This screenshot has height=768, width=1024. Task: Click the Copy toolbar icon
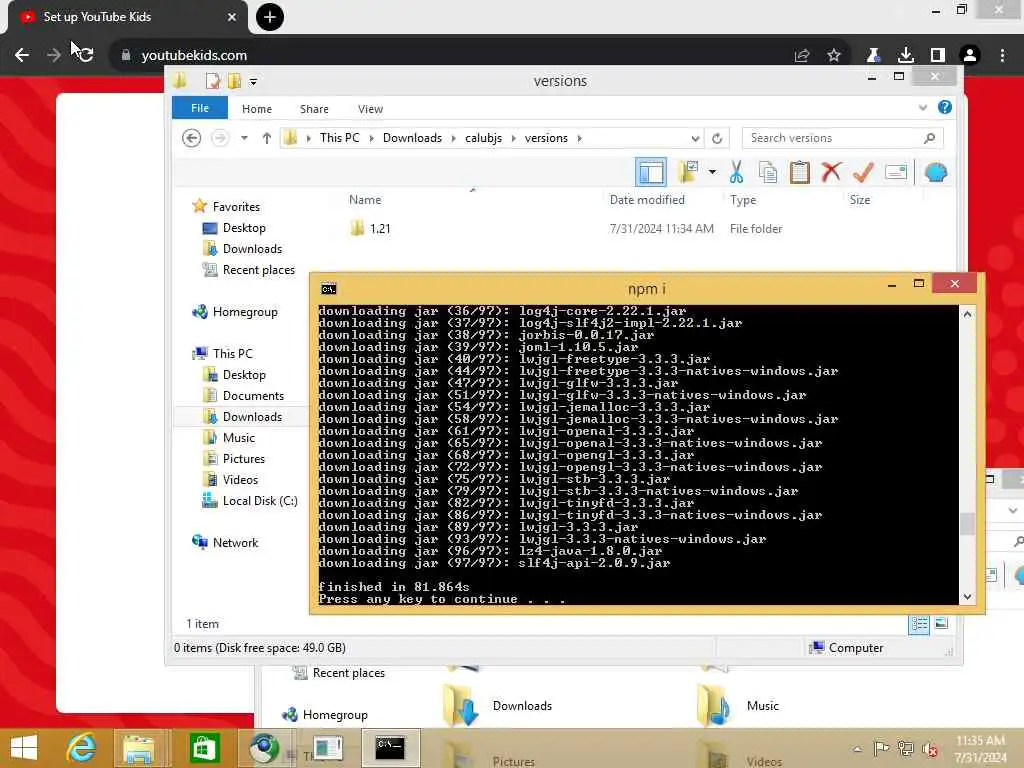click(768, 172)
